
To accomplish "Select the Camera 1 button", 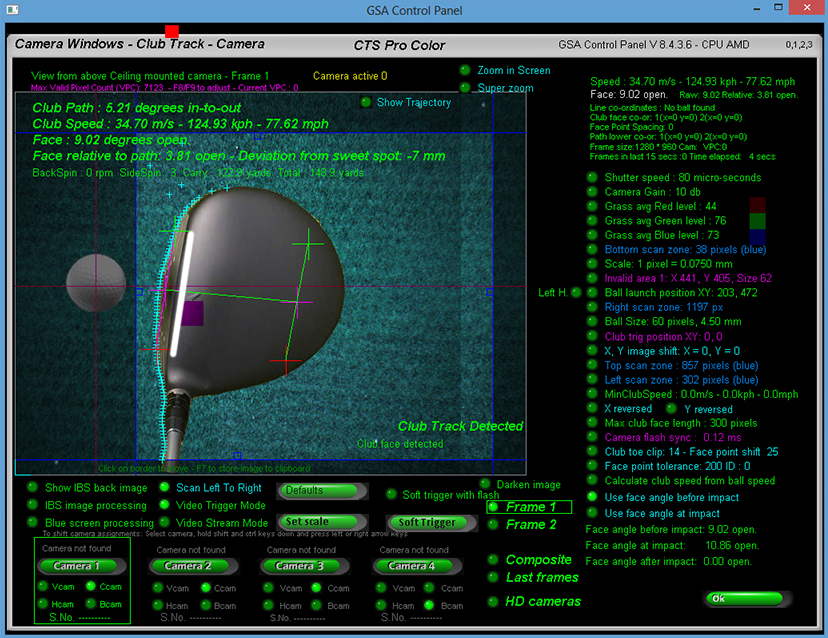I will point(81,566).
